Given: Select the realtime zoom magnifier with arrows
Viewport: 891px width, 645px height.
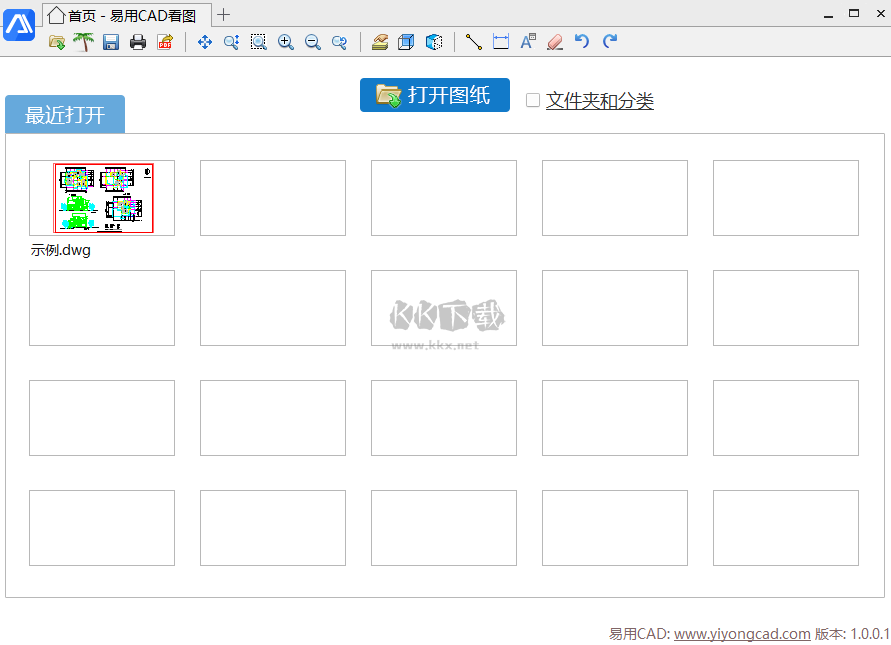Looking at the screenshot, I should pyautogui.click(x=231, y=42).
